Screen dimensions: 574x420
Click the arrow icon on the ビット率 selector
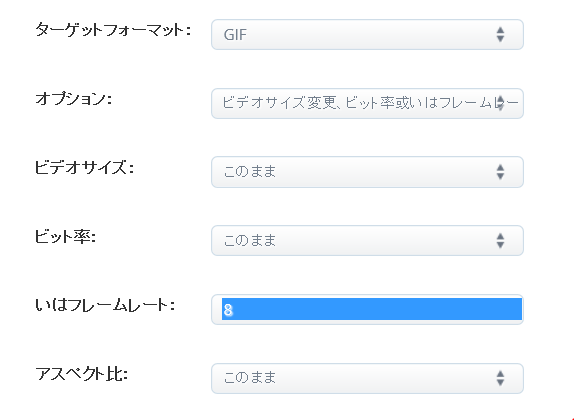tap(500, 241)
